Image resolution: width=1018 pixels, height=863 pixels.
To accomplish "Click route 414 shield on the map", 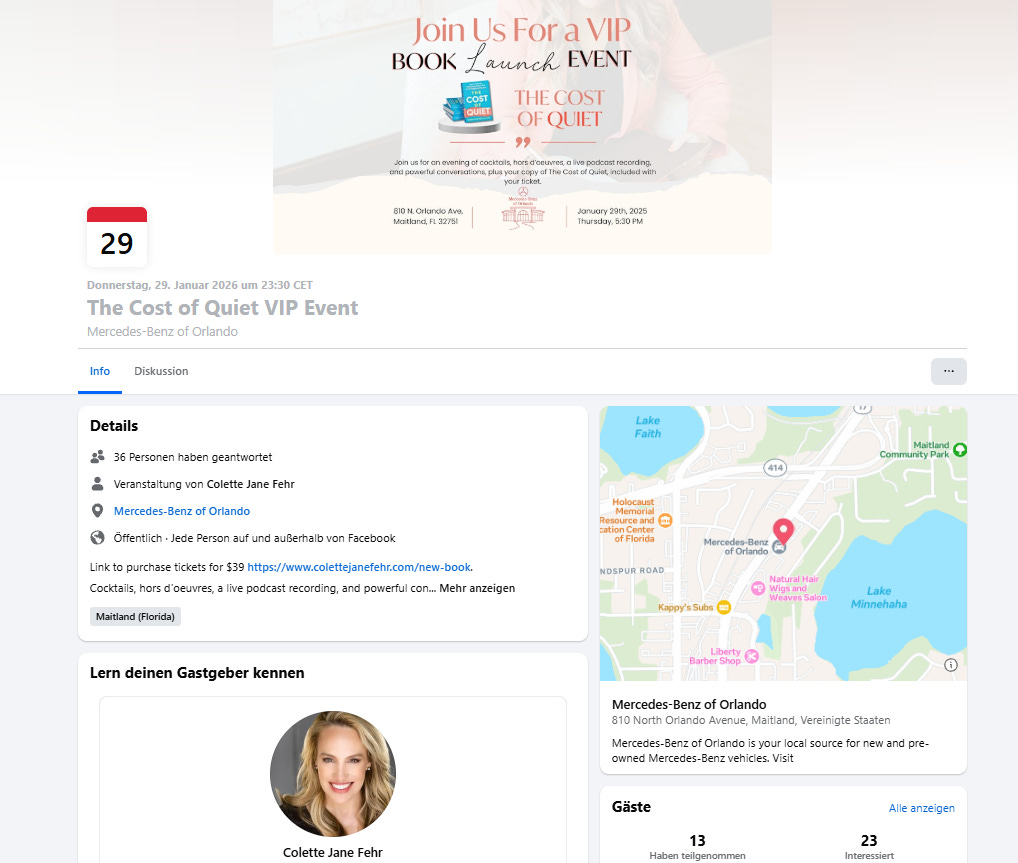I will click(775, 468).
